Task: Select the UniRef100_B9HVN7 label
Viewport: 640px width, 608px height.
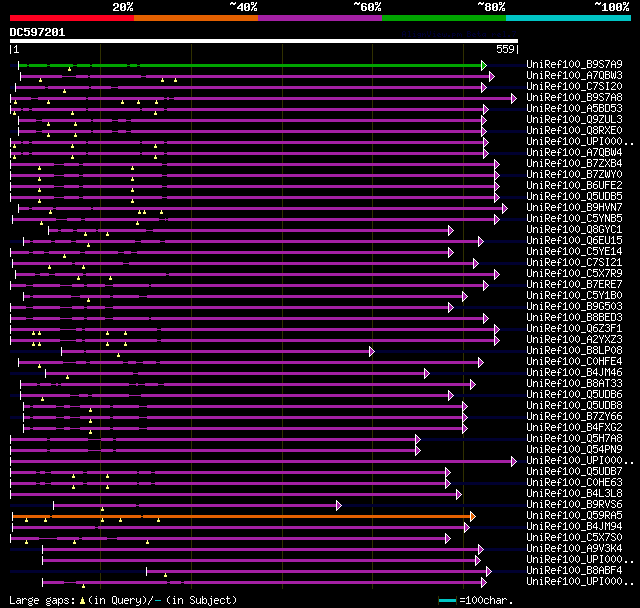Action: point(574,207)
